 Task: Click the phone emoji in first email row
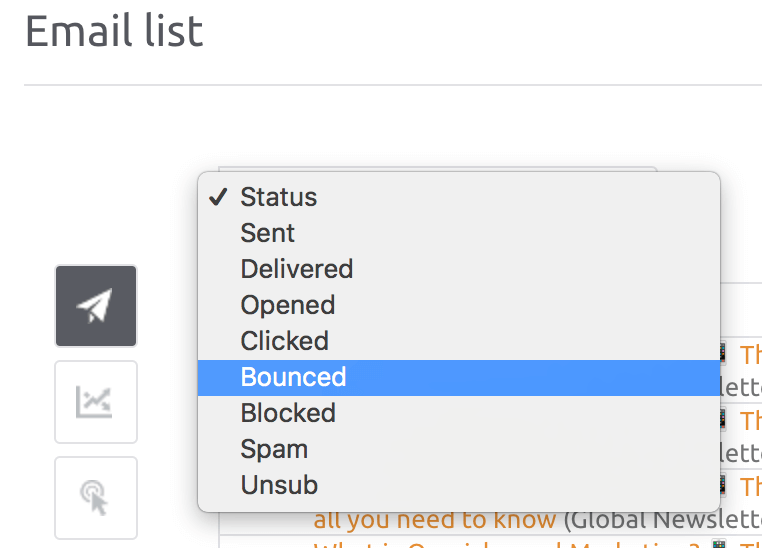pyautogui.click(x=722, y=353)
